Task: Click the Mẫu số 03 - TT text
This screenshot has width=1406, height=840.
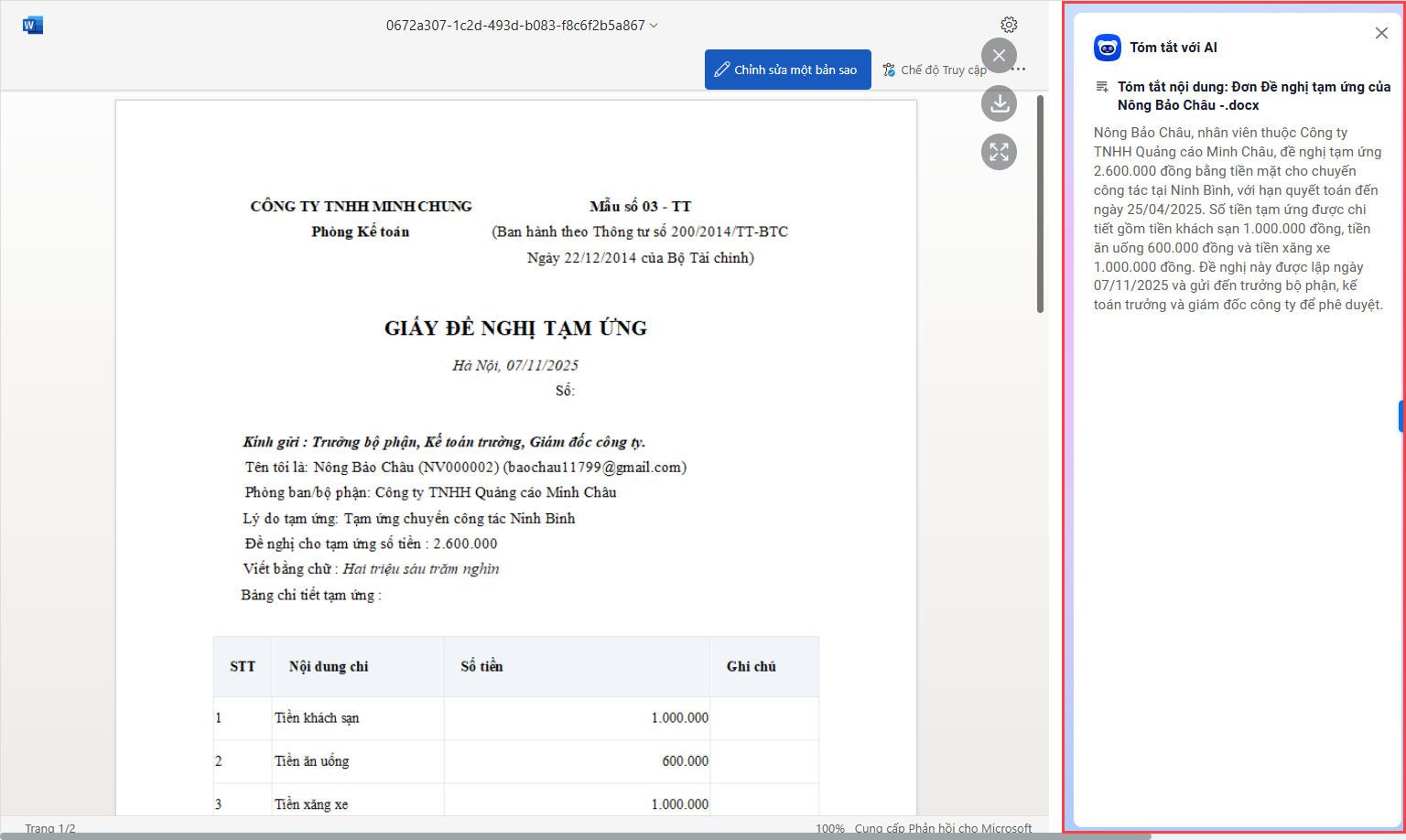Action: 641,206
